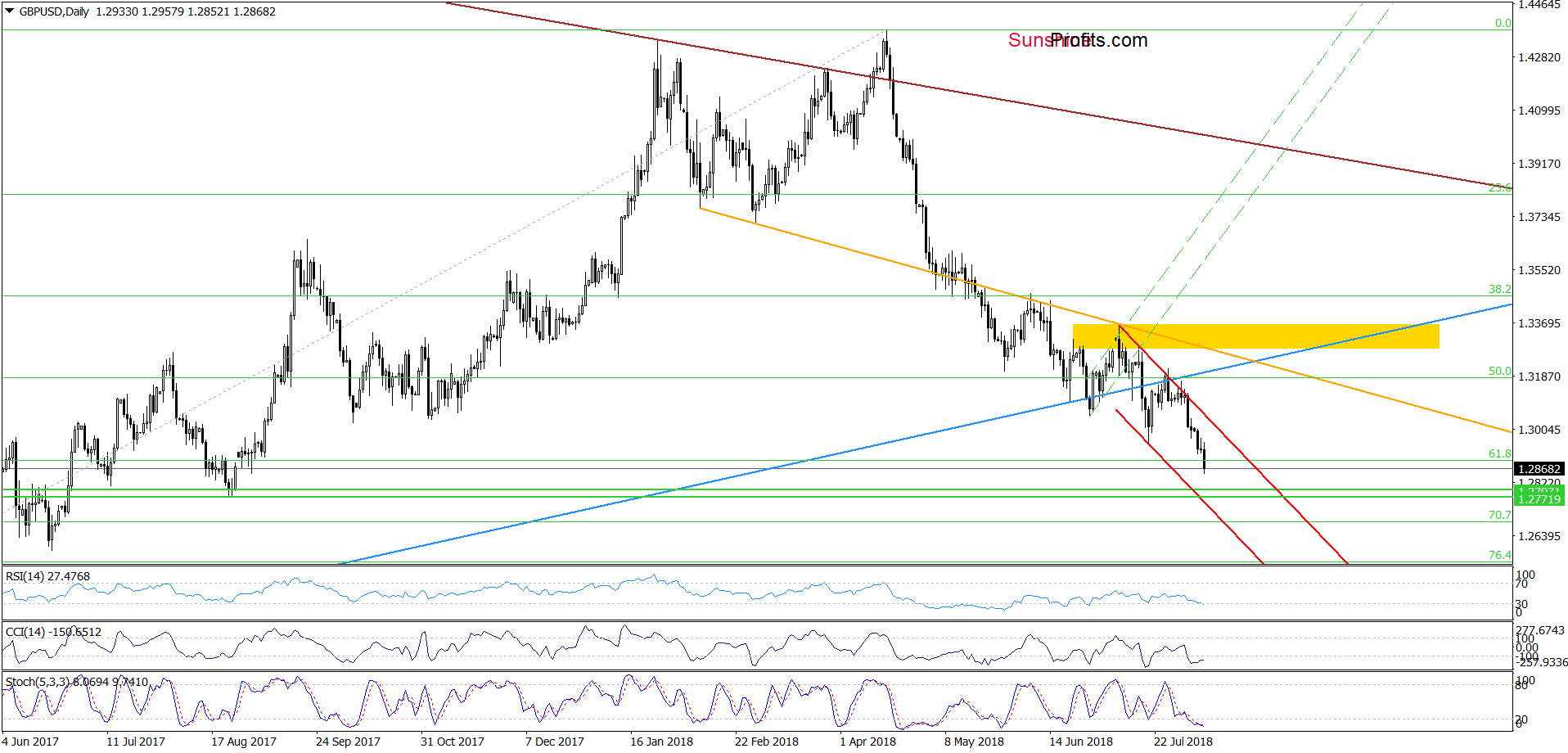The image size is (1568, 753).
Task: Click the 17 Aug 2017 date label
Action: point(244,742)
